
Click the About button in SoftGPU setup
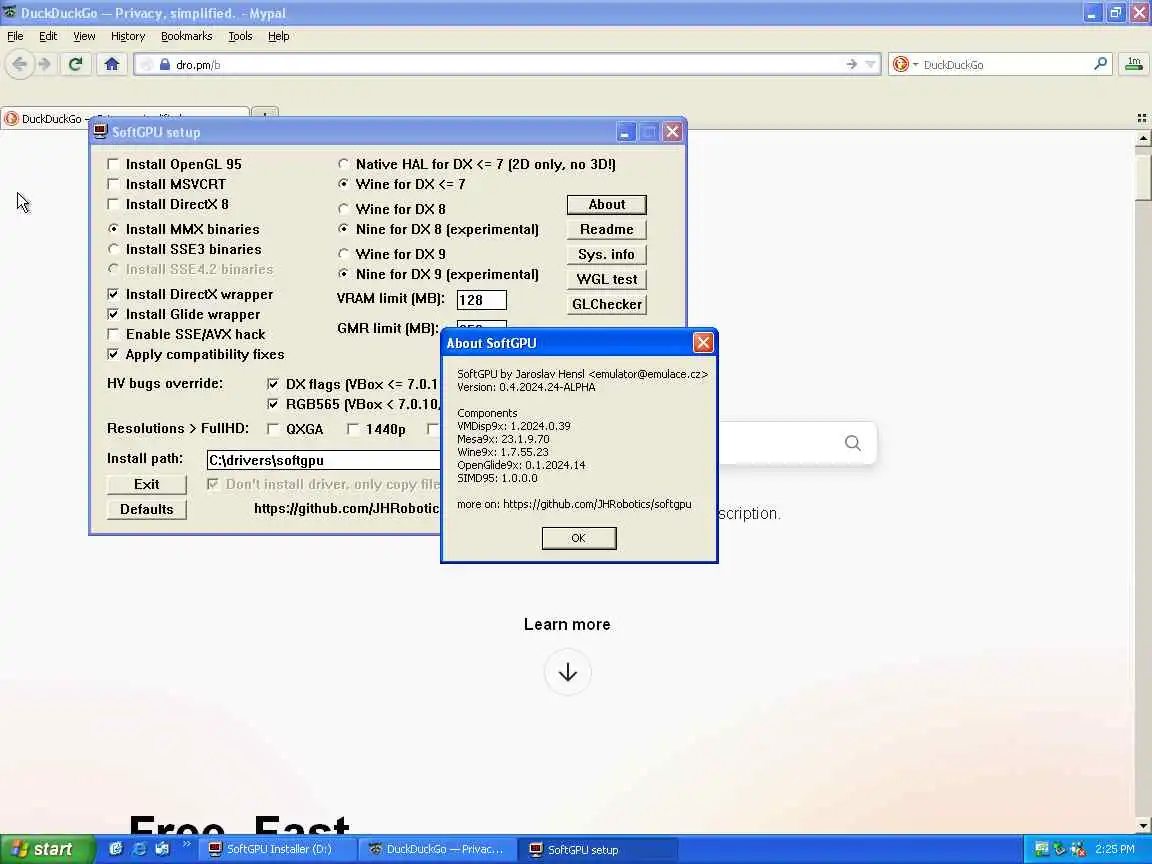[607, 204]
